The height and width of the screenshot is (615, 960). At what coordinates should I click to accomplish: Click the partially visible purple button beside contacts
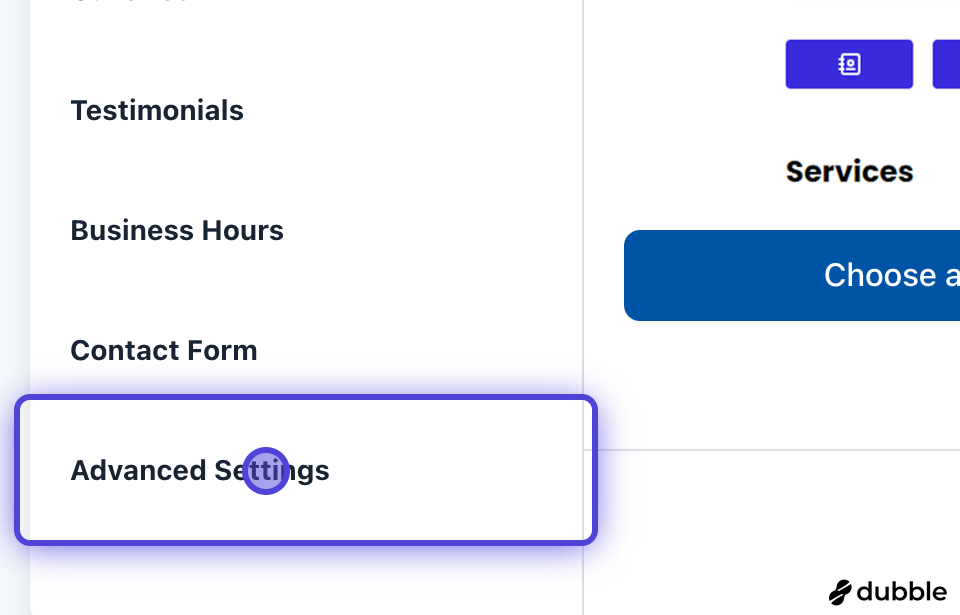coord(946,64)
